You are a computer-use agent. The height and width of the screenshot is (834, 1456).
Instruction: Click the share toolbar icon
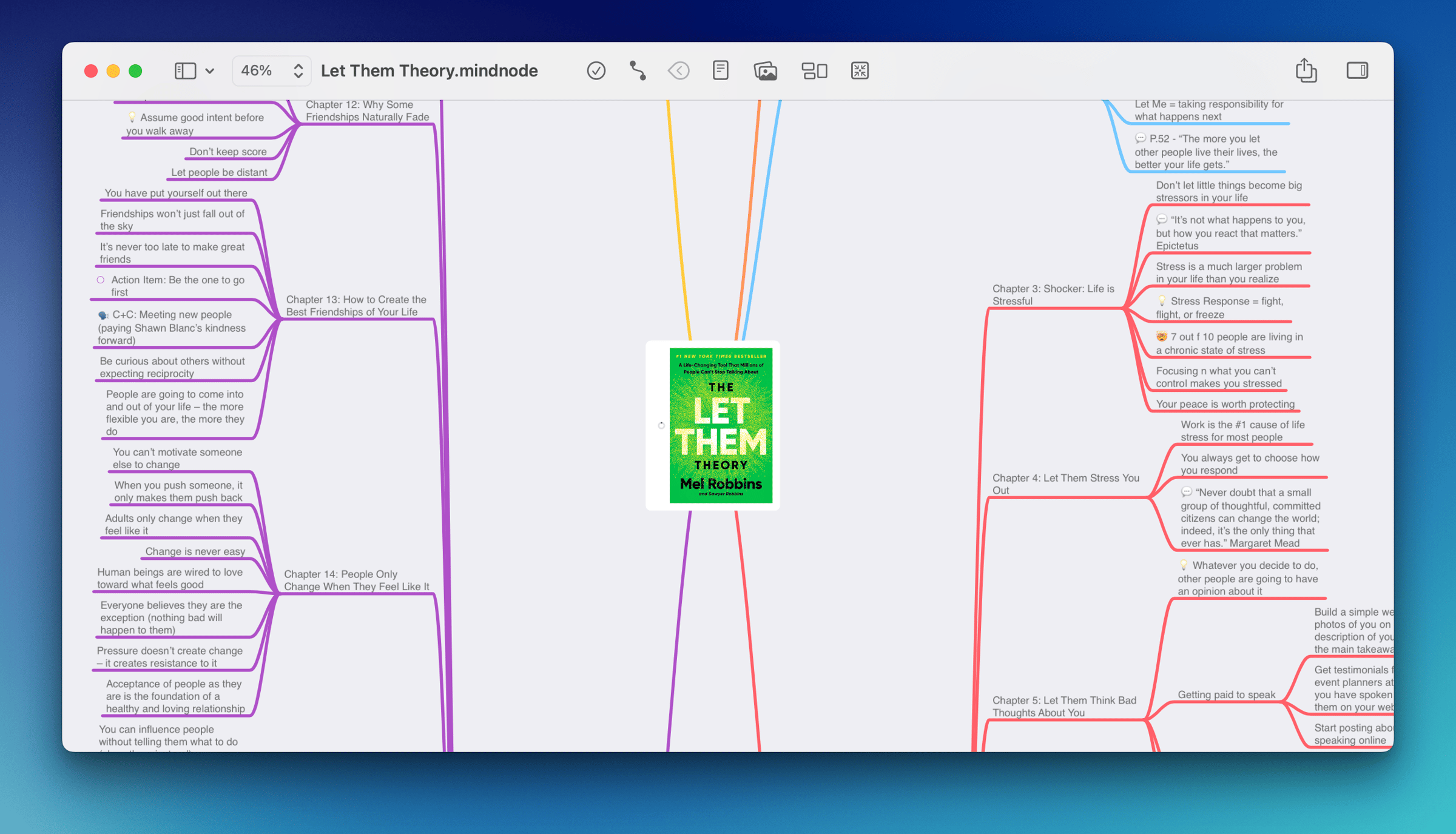[x=1306, y=70]
